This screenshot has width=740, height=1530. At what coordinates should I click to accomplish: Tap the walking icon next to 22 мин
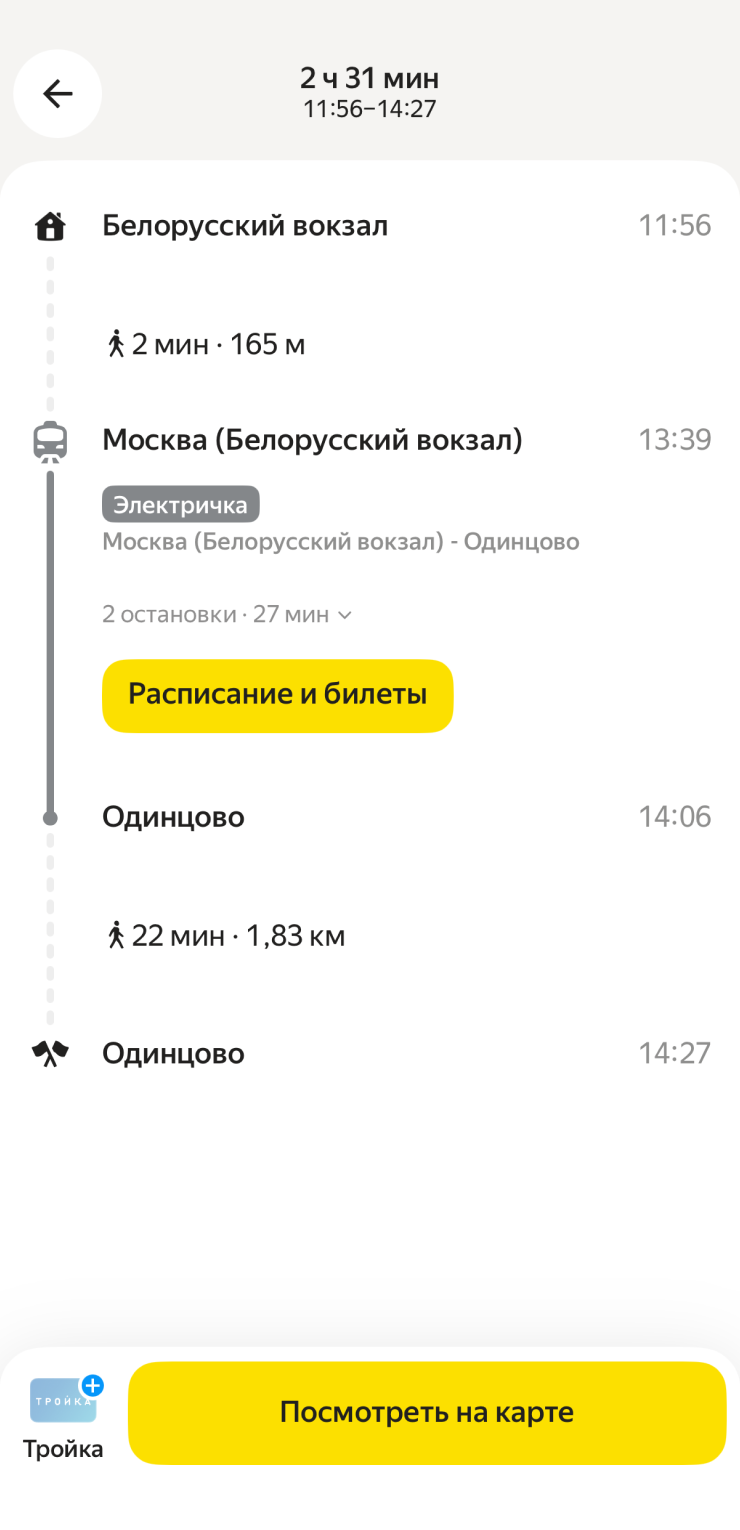(116, 936)
